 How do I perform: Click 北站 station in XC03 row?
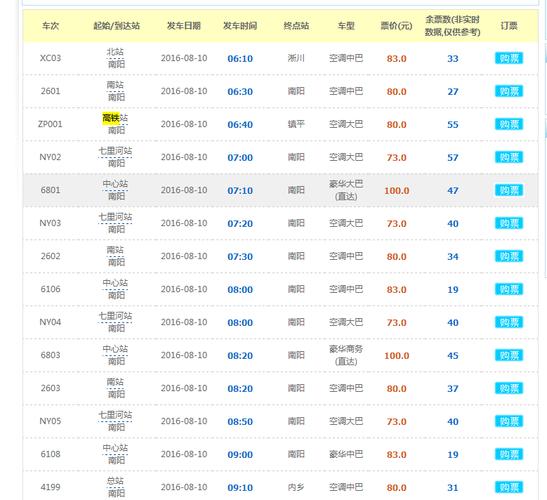pyautogui.click(x=115, y=52)
